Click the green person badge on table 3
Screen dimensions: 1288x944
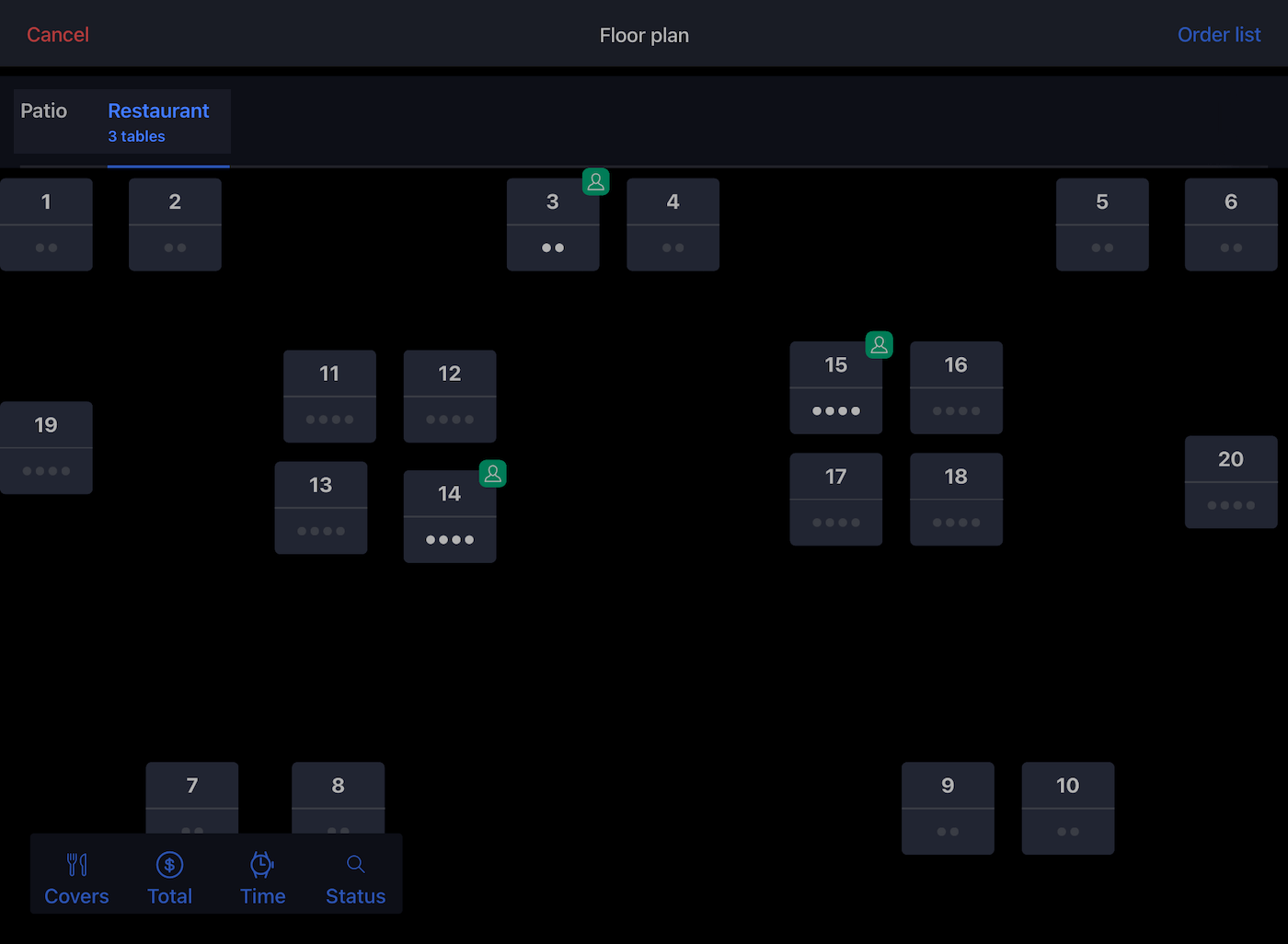[596, 182]
